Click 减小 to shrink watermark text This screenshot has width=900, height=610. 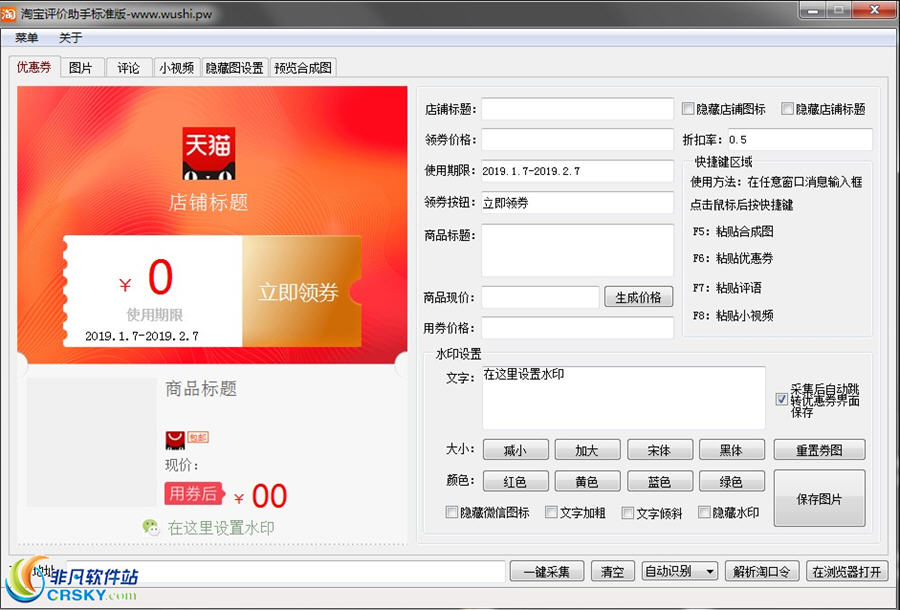click(515, 450)
